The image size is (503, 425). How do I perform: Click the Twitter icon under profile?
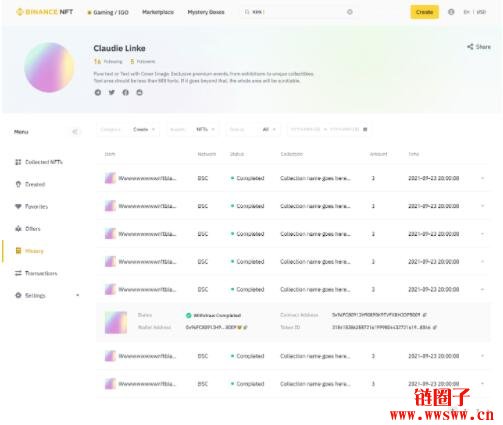[112, 93]
